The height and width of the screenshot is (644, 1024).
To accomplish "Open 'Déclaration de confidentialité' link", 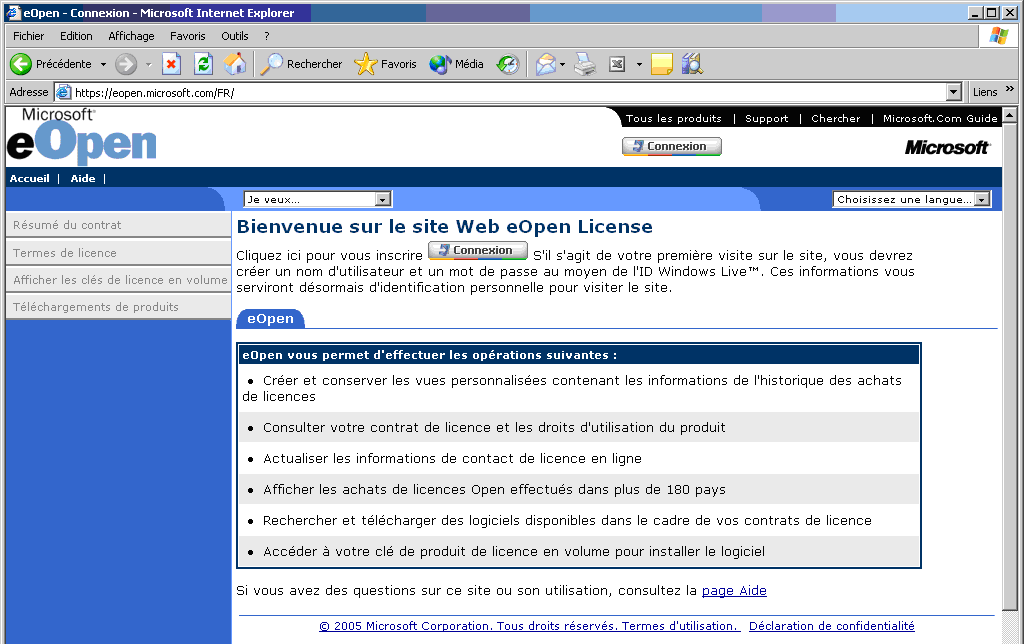I will (x=831, y=626).
